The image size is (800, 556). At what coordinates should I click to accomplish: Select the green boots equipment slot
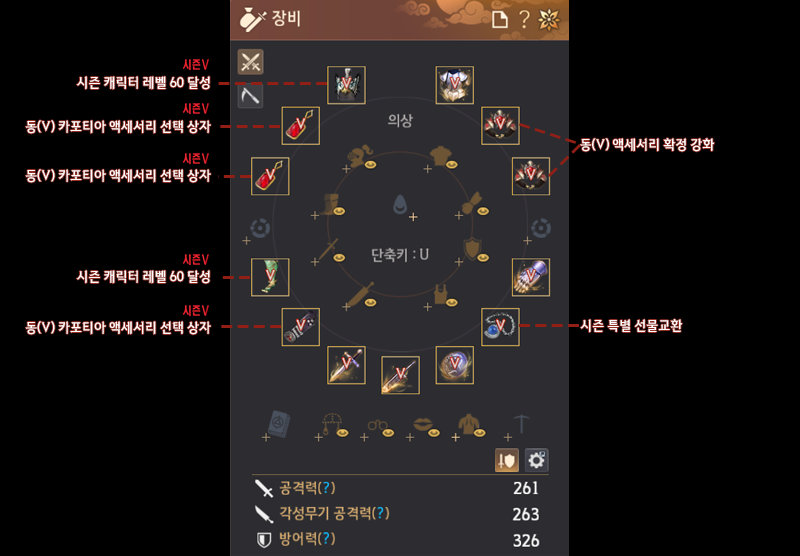(x=270, y=277)
